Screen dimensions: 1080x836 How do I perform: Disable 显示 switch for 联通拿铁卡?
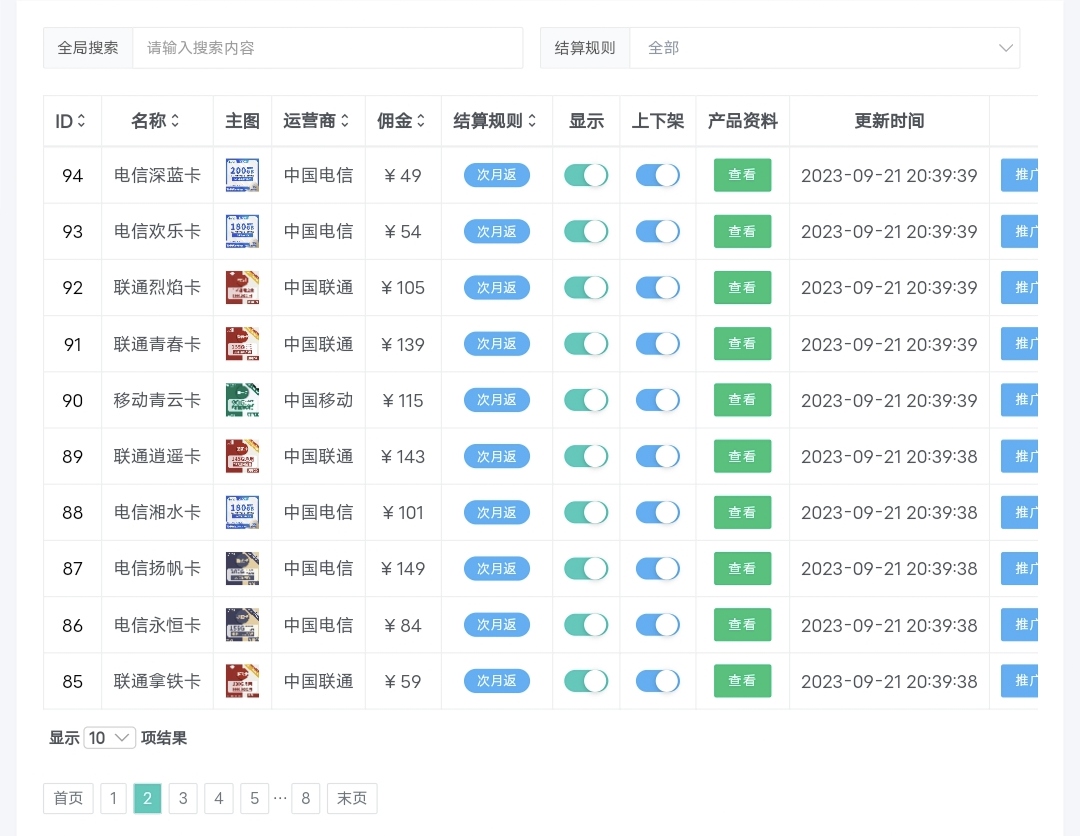(585, 681)
